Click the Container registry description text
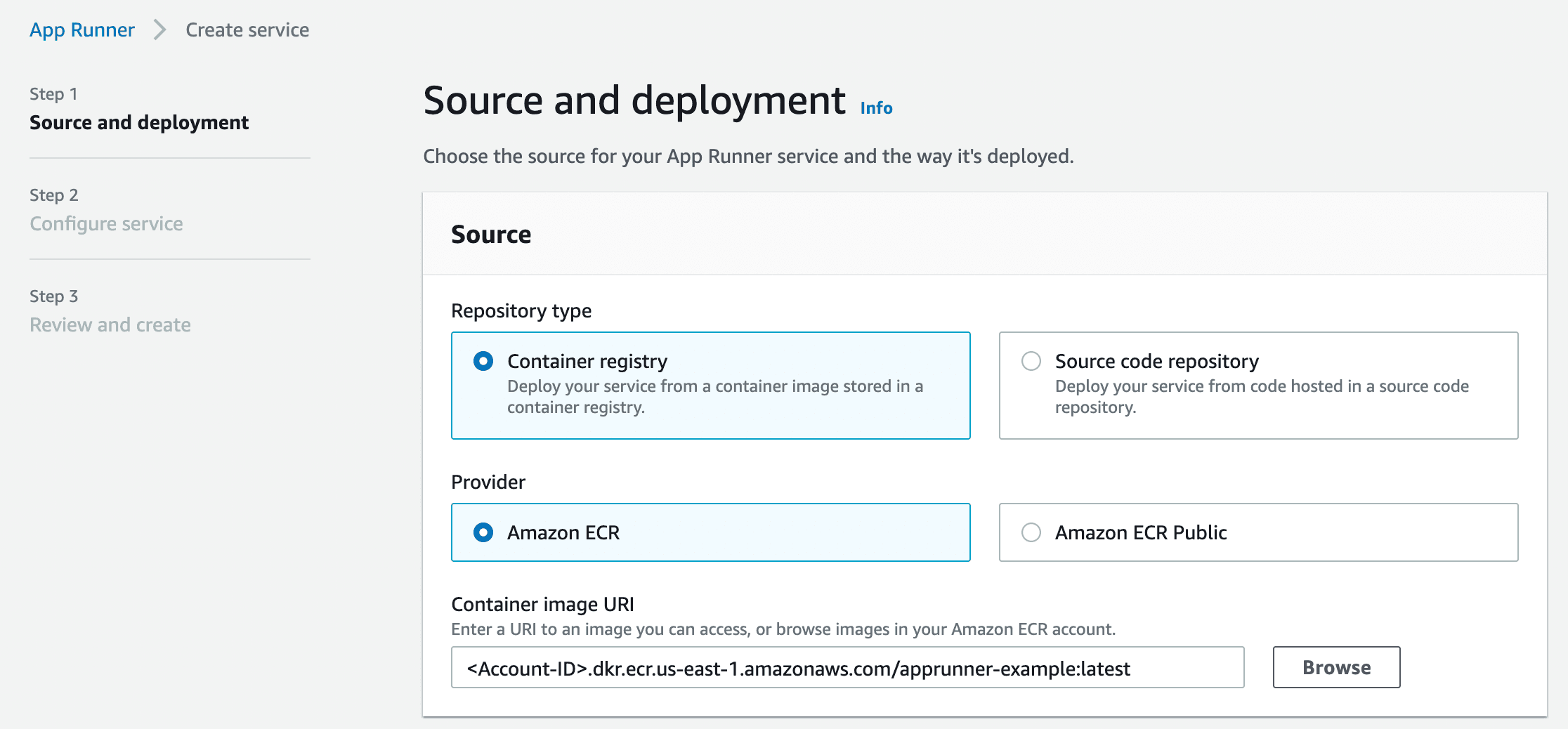Screen dimensions: 1568x729 click(x=714, y=397)
